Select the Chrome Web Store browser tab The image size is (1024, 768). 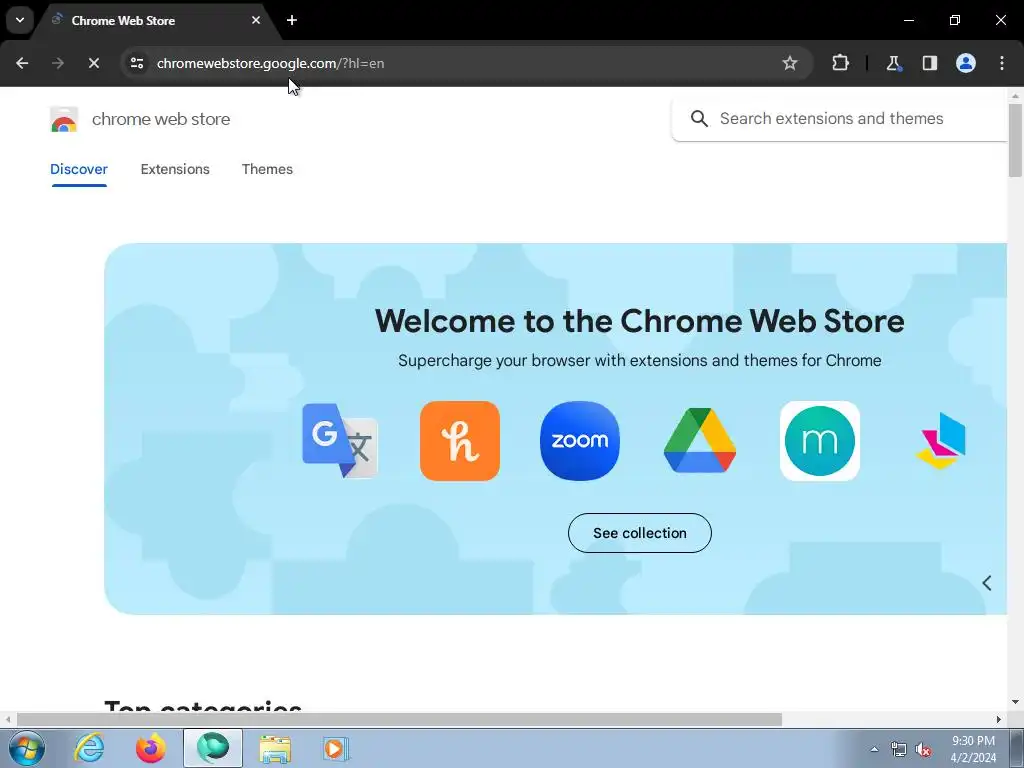[155, 21]
